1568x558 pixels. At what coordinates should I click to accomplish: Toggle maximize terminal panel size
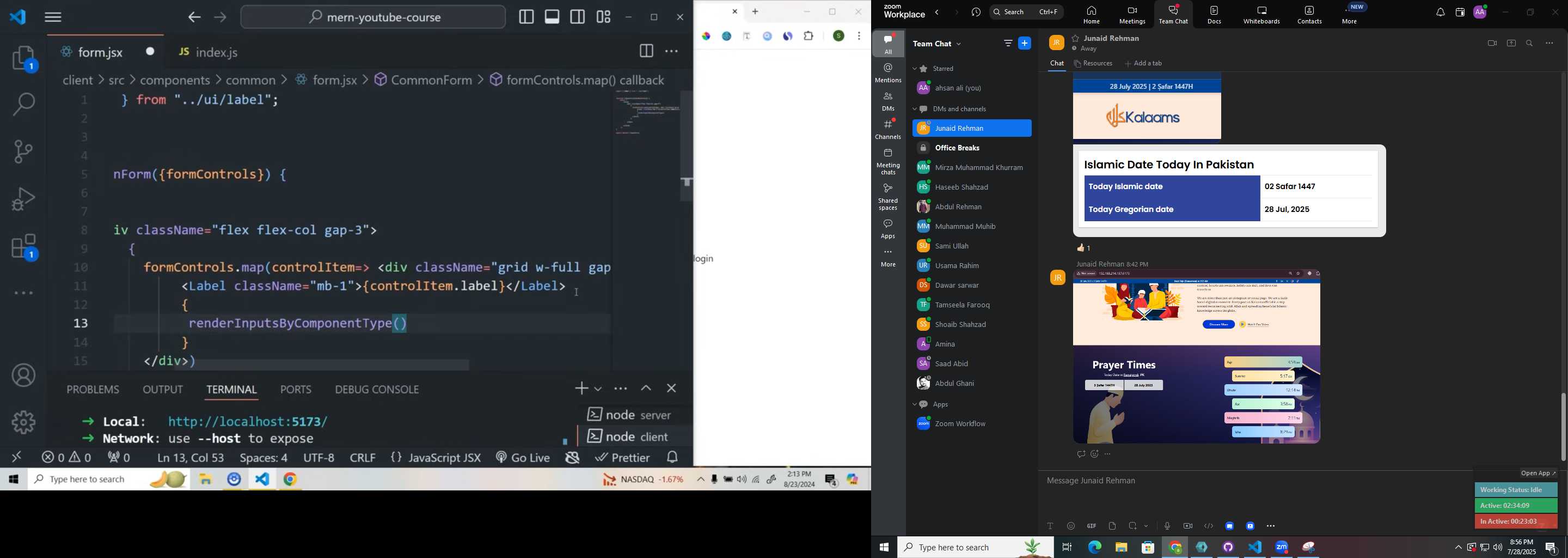coord(646,388)
